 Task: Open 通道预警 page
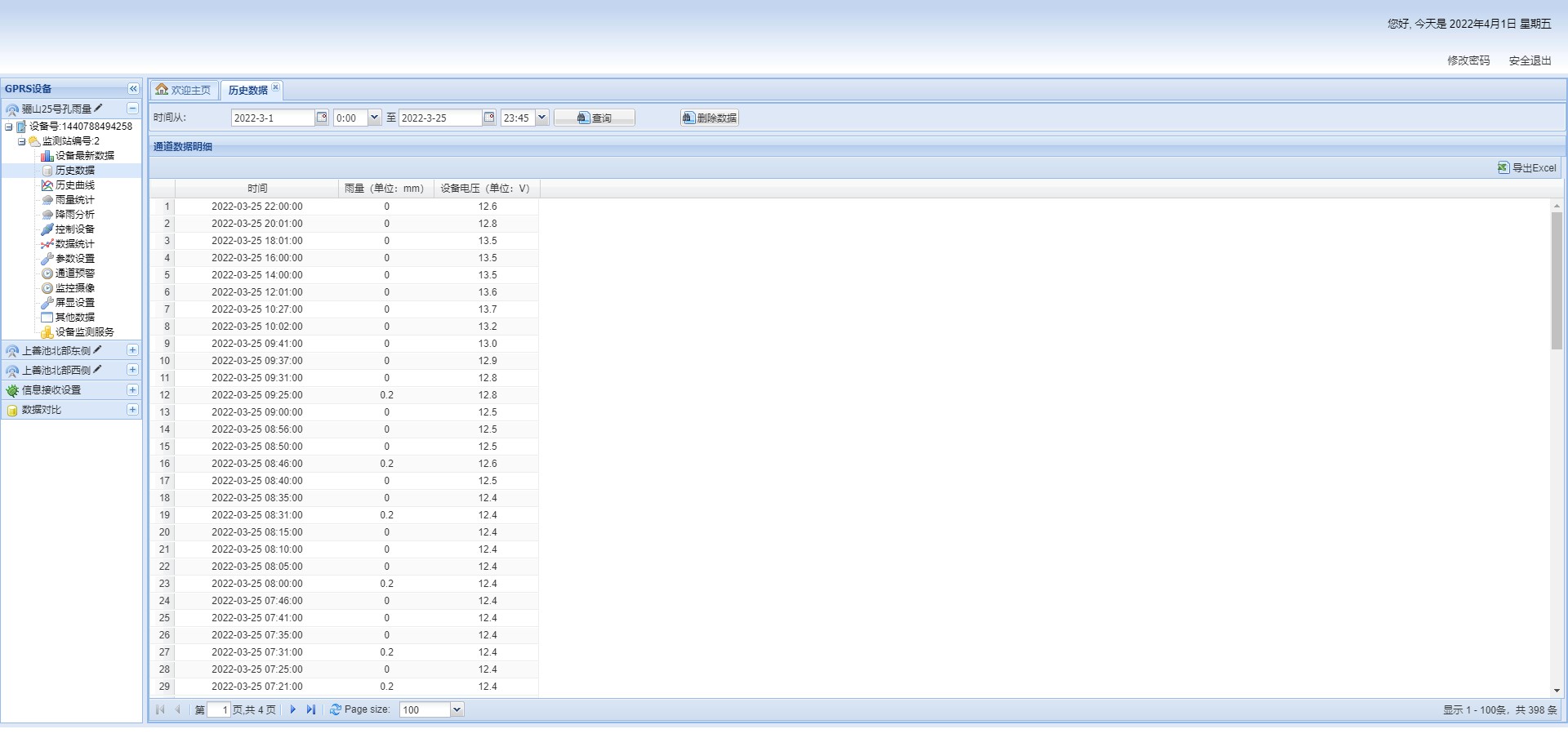[x=75, y=273]
